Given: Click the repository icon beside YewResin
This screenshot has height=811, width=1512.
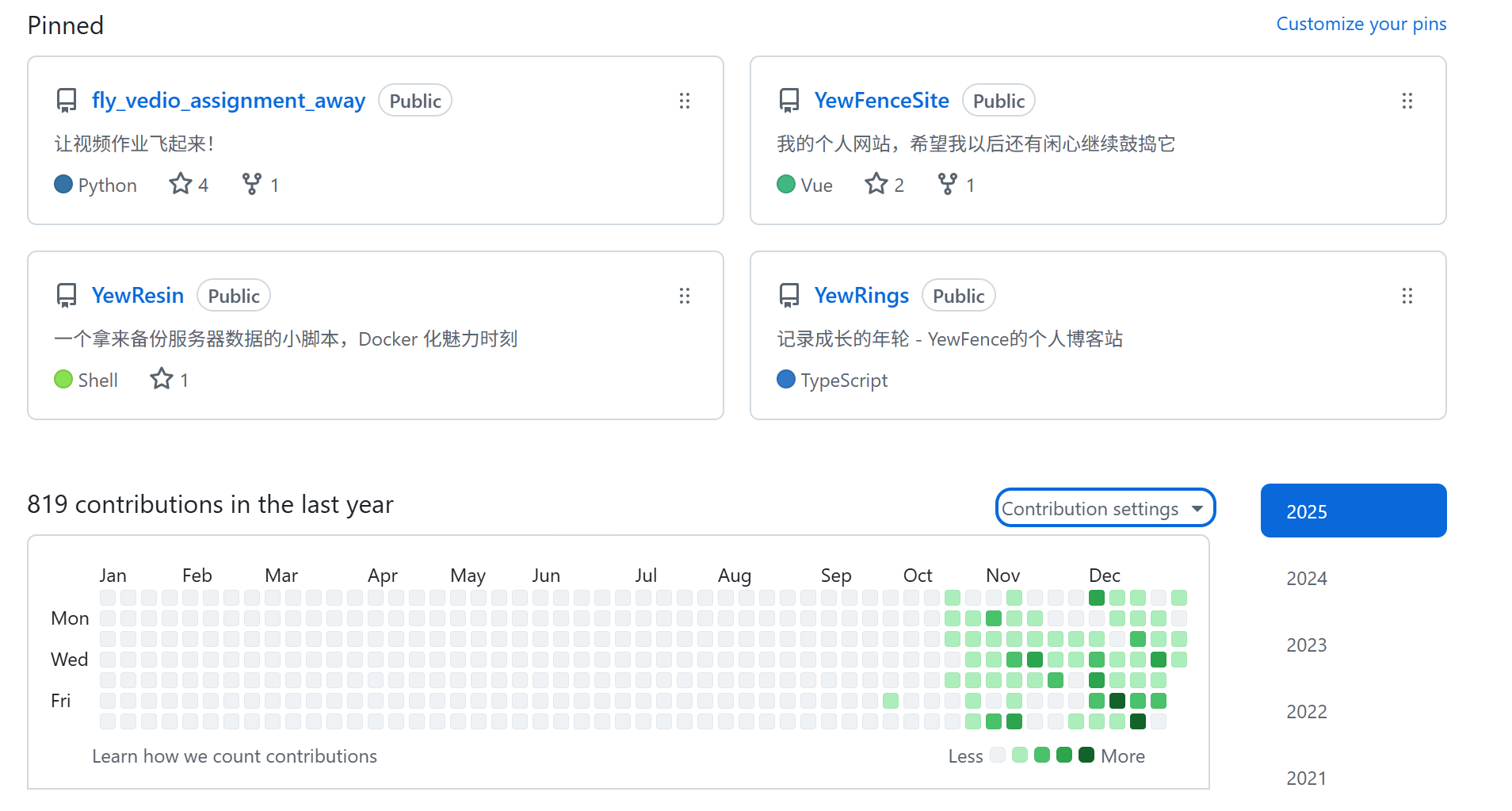Looking at the screenshot, I should coord(67,296).
